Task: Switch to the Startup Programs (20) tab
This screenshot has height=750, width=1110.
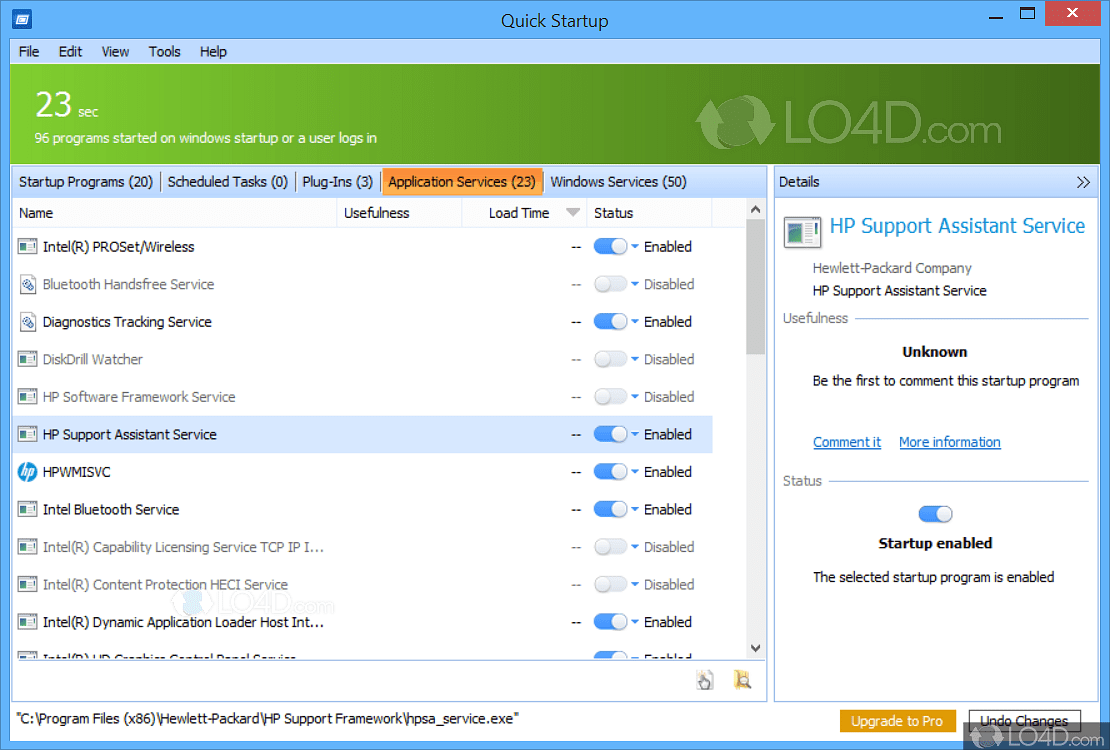Action: click(x=86, y=182)
